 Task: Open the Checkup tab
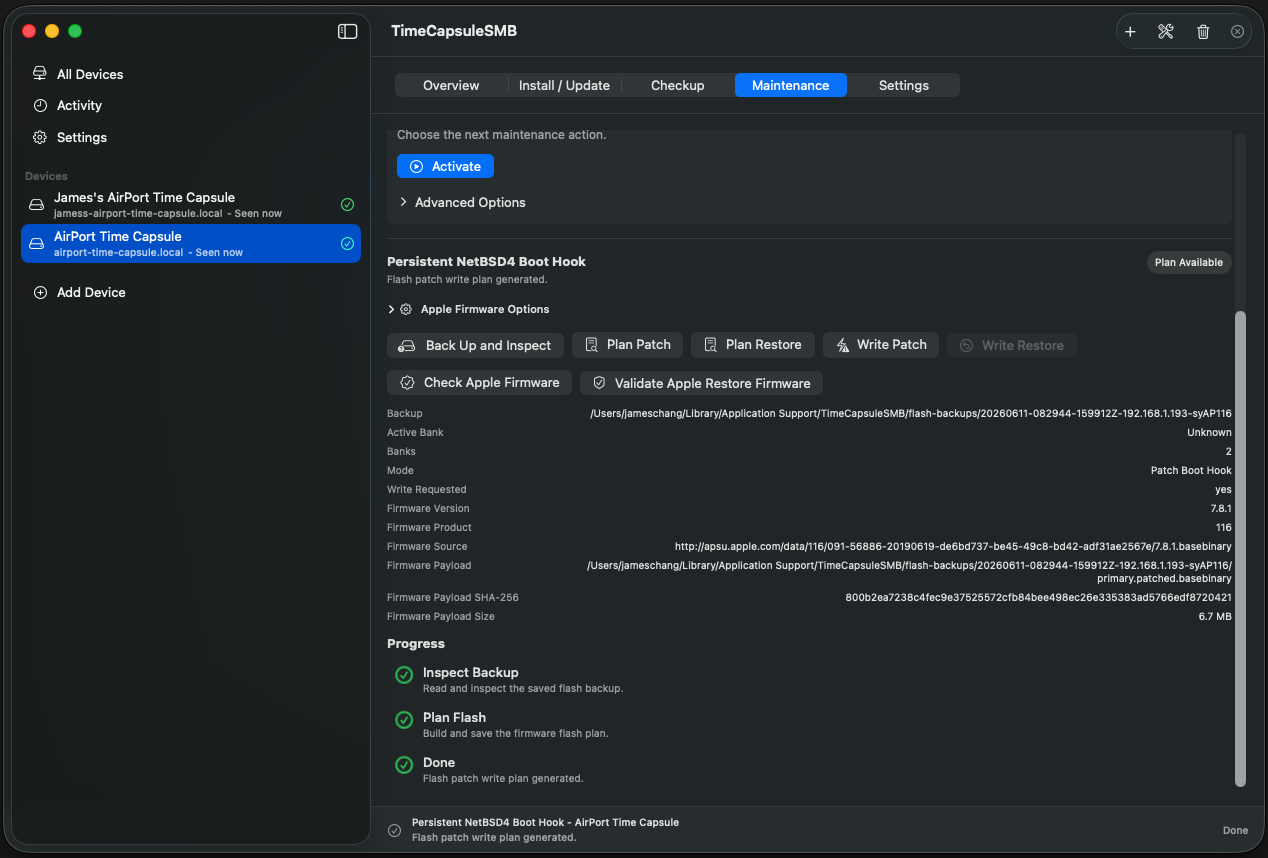click(678, 86)
